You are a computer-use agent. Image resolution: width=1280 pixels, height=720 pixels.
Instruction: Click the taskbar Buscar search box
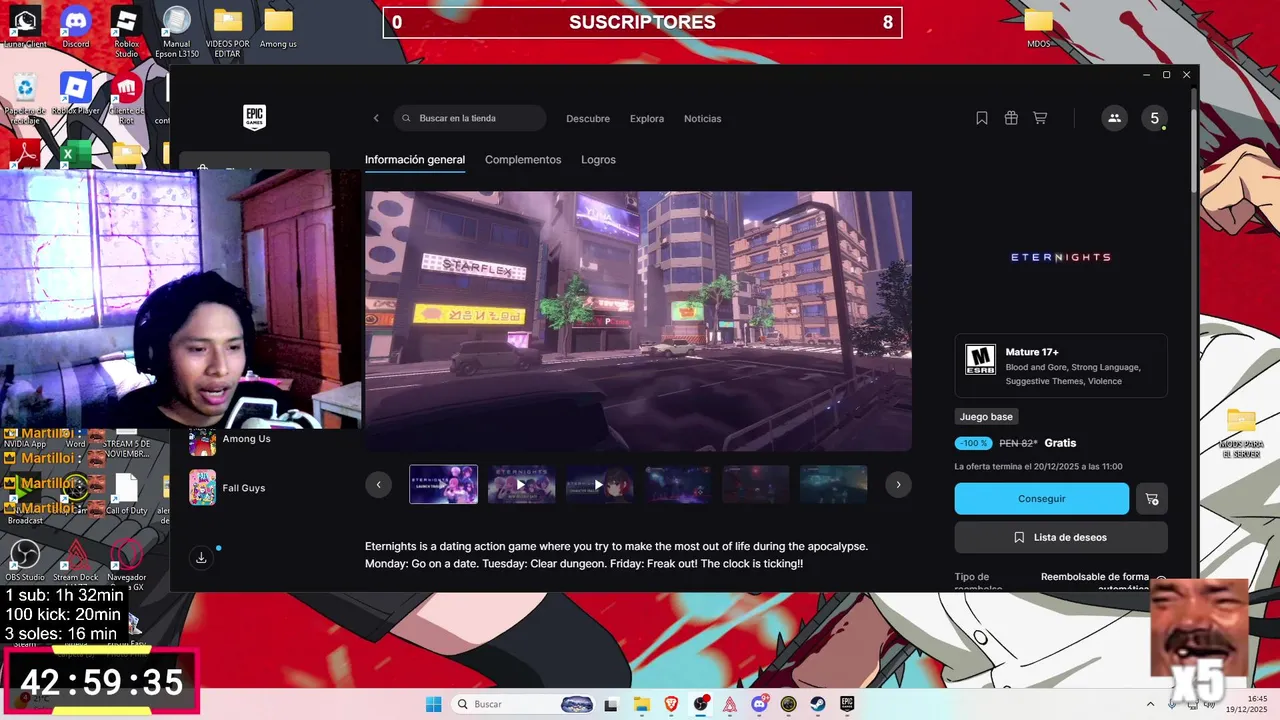point(525,704)
